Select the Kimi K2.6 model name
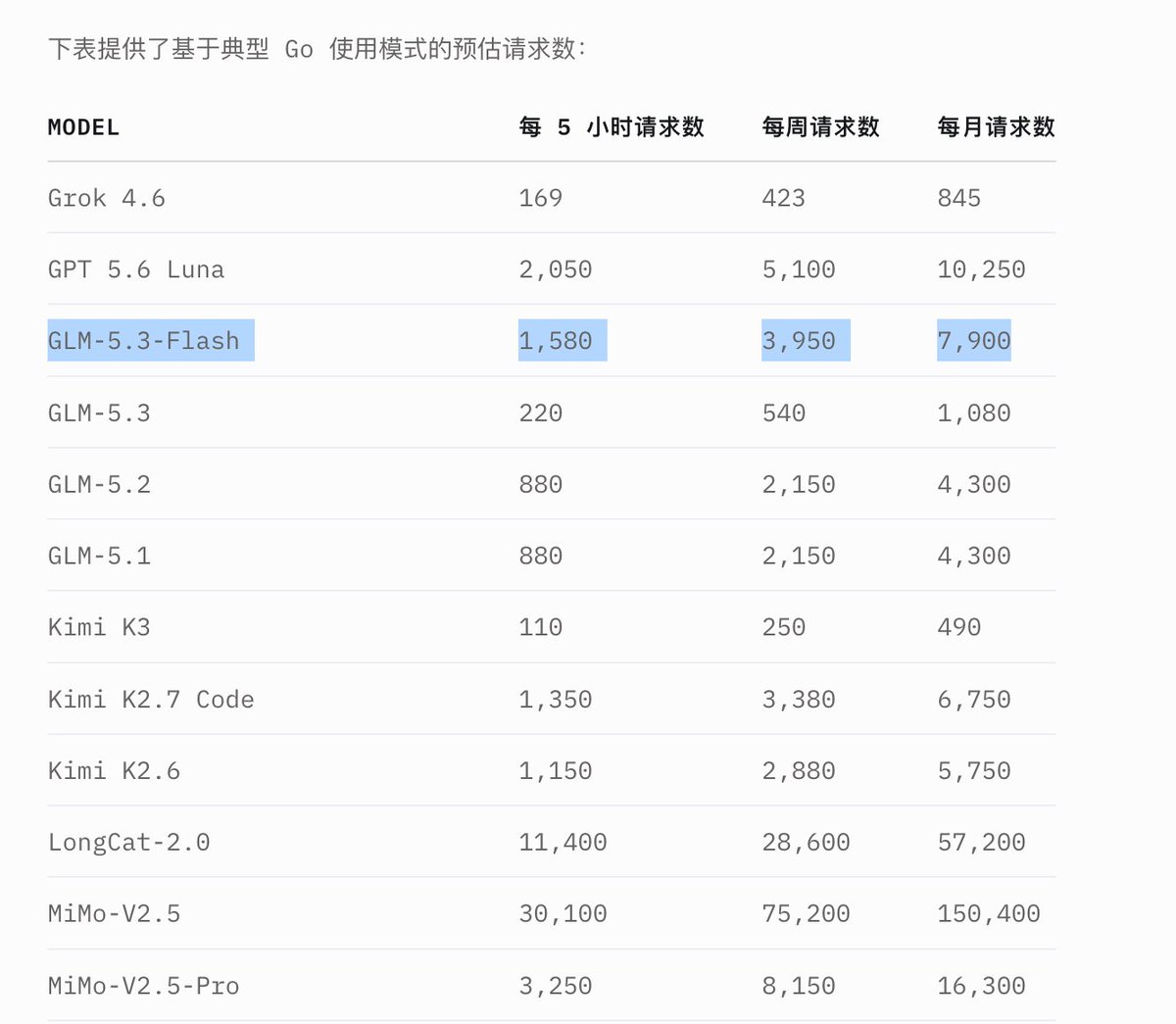Screen dimensions: 1176x1024 [x=114, y=771]
